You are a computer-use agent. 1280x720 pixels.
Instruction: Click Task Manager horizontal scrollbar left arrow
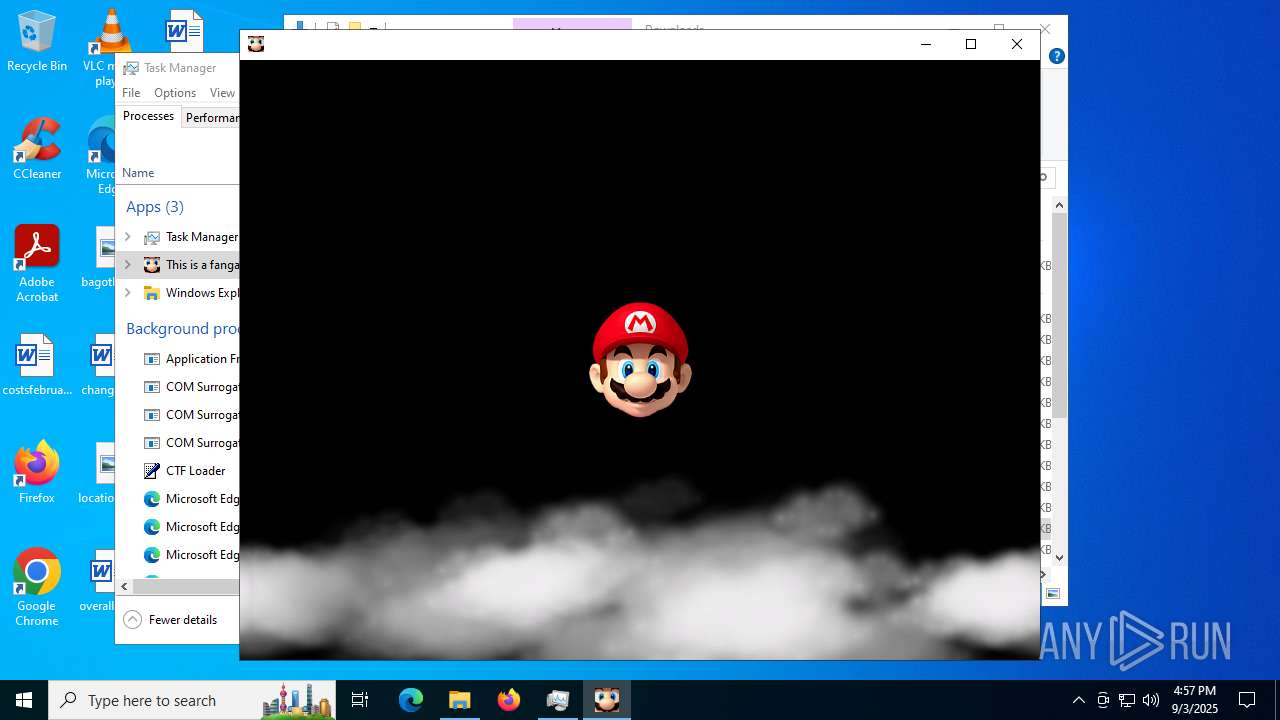point(124,586)
